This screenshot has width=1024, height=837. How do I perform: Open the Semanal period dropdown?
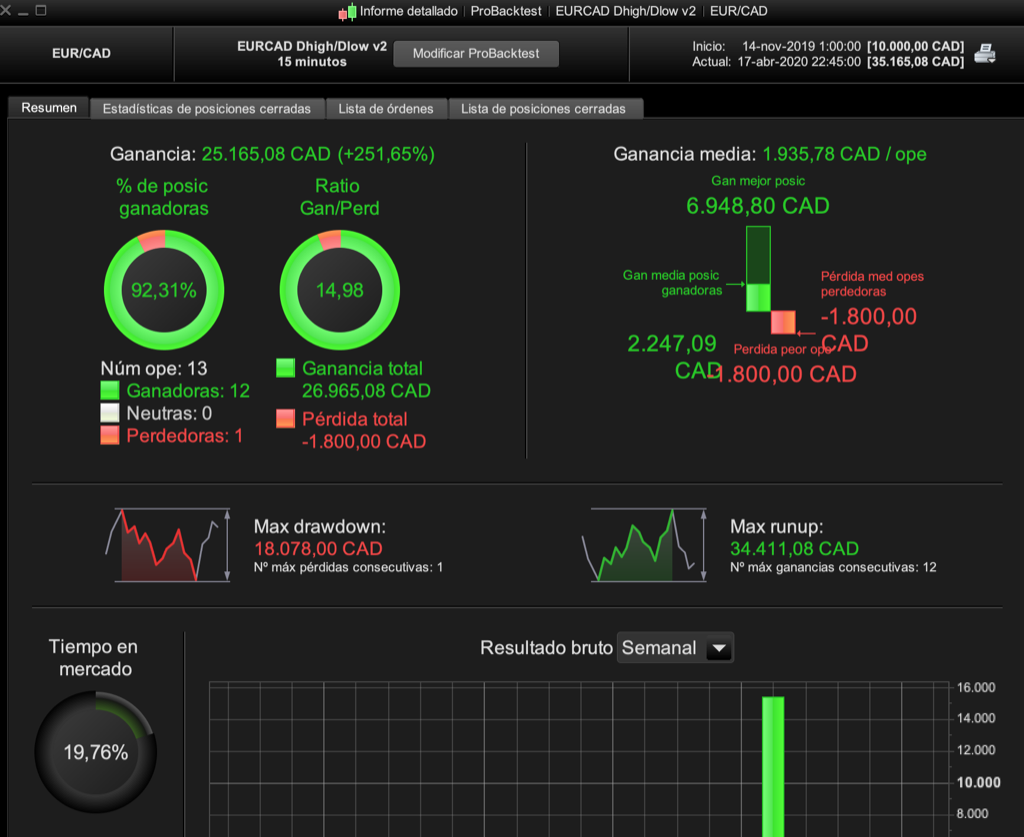(675, 648)
